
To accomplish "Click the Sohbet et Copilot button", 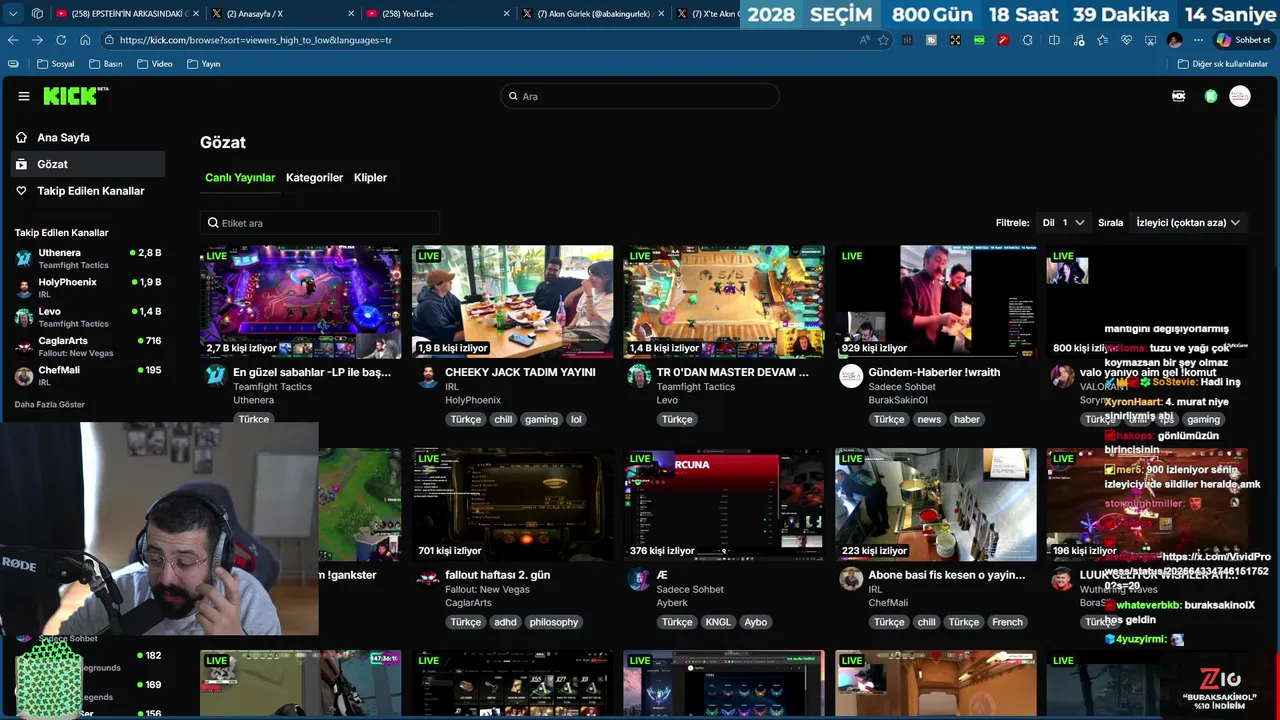I will click(1242, 40).
